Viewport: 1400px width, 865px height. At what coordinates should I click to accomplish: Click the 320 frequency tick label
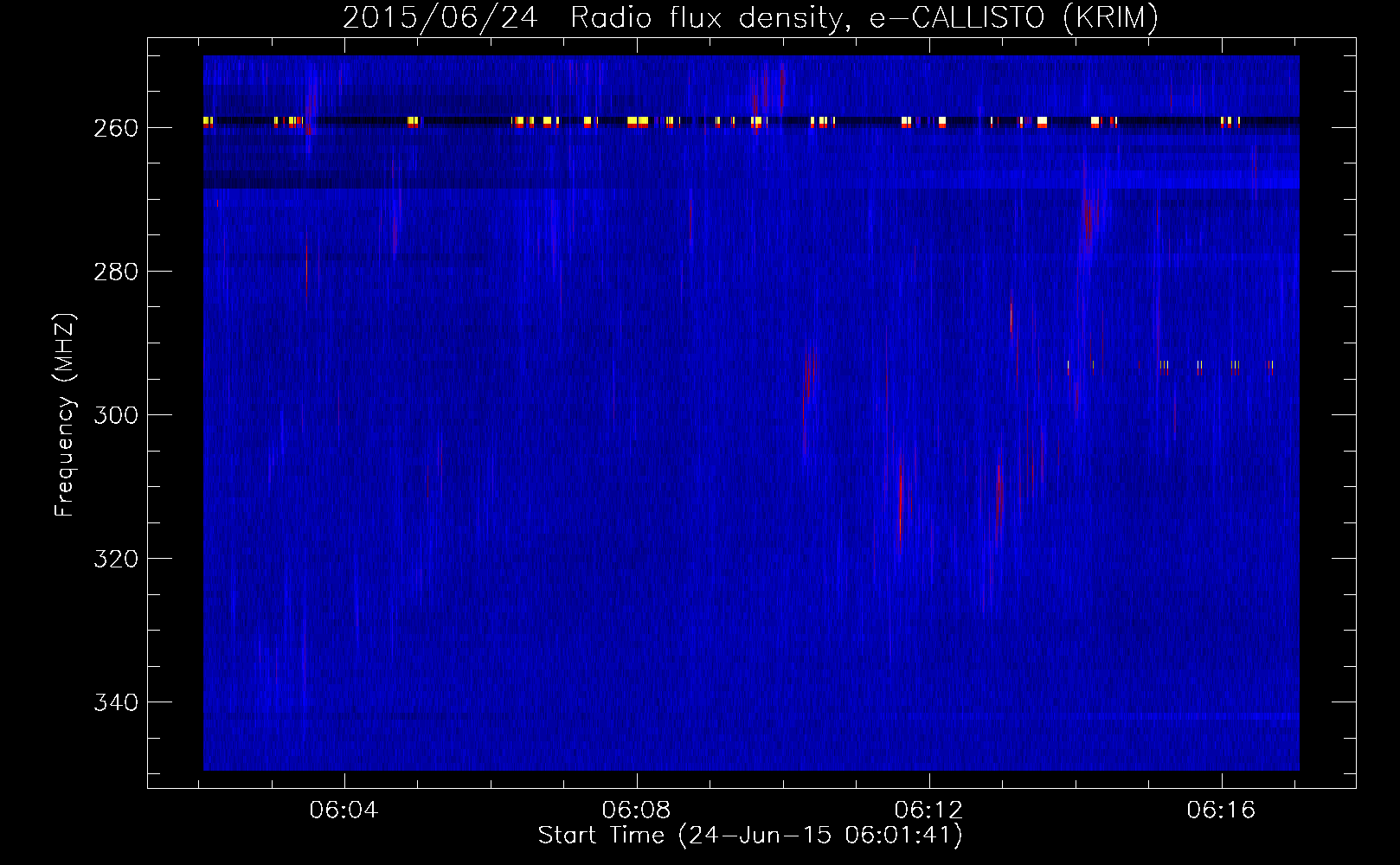tap(115, 559)
